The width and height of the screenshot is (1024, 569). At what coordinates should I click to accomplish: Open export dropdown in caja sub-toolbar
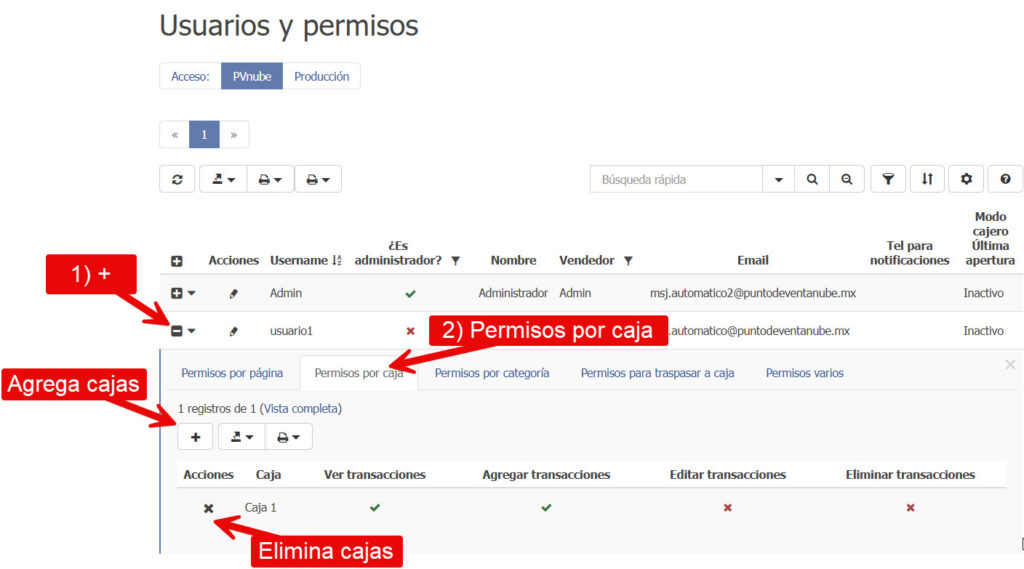point(242,437)
